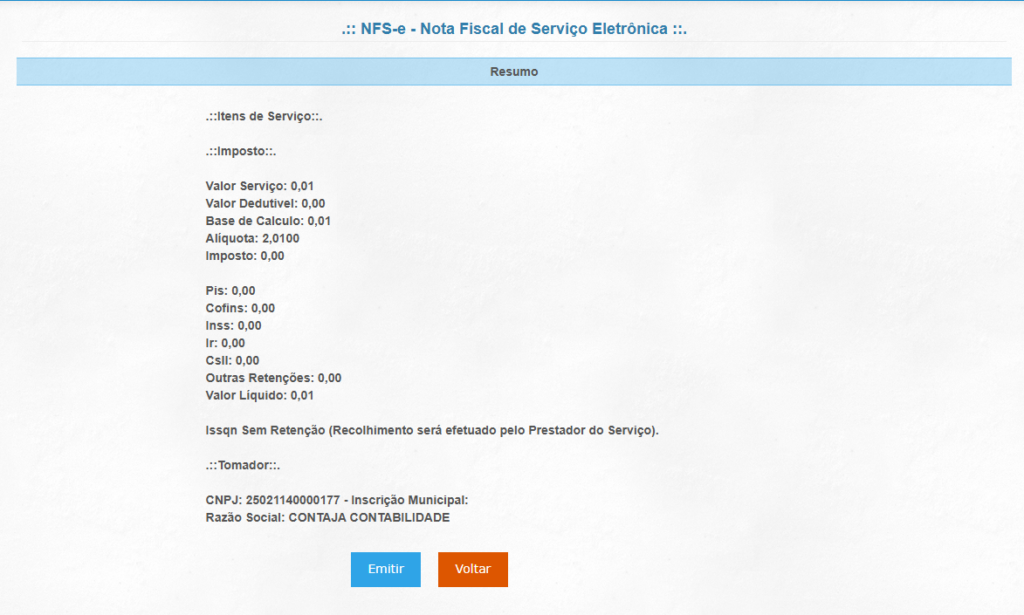Click the Inss 0,00 line

pyautogui.click(x=234, y=326)
